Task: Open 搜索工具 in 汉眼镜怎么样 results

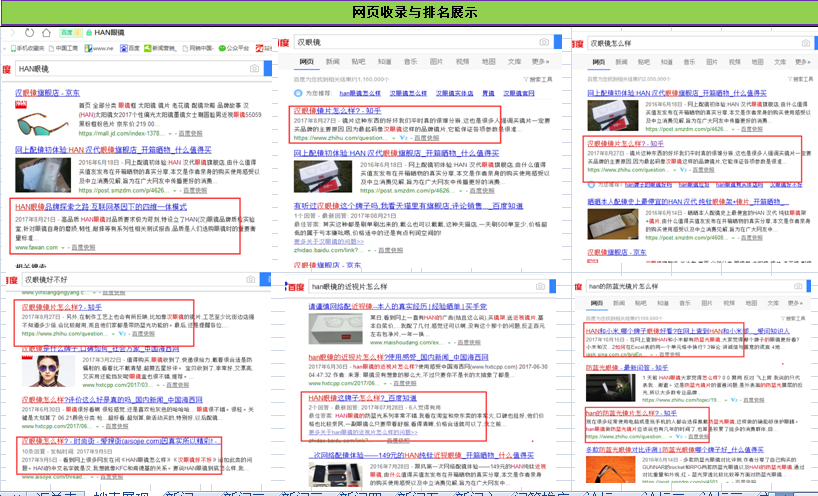Action: [800, 79]
